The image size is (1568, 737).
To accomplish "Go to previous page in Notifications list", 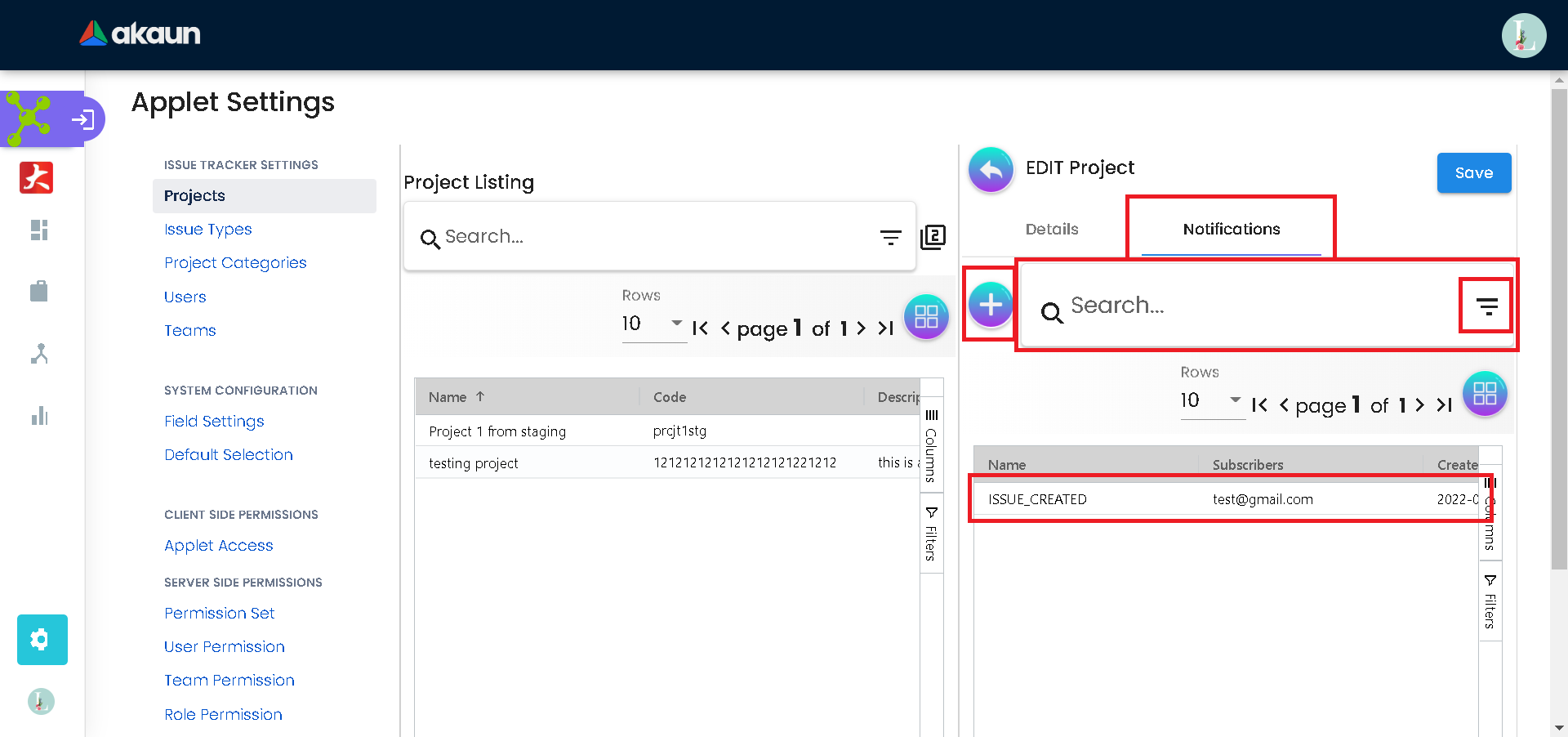I will (1284, 405).
